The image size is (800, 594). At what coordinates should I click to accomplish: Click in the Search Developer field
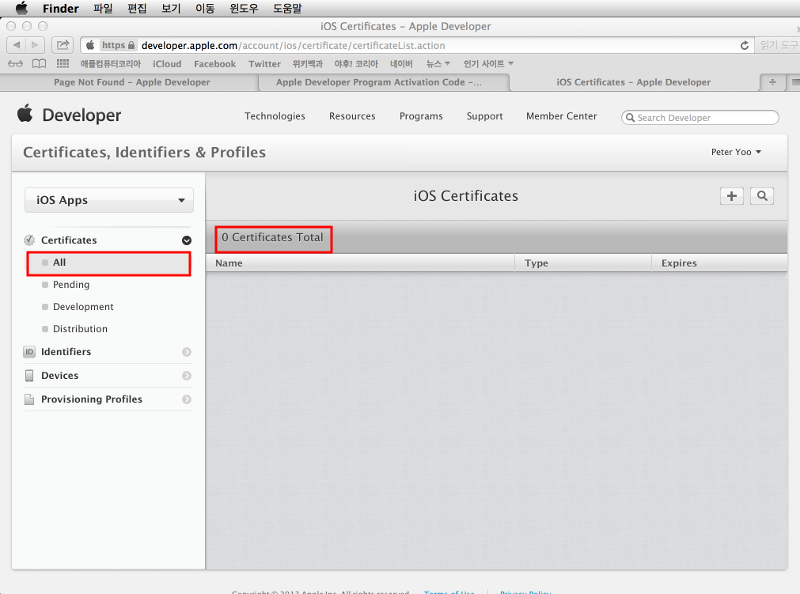[700, 118]
